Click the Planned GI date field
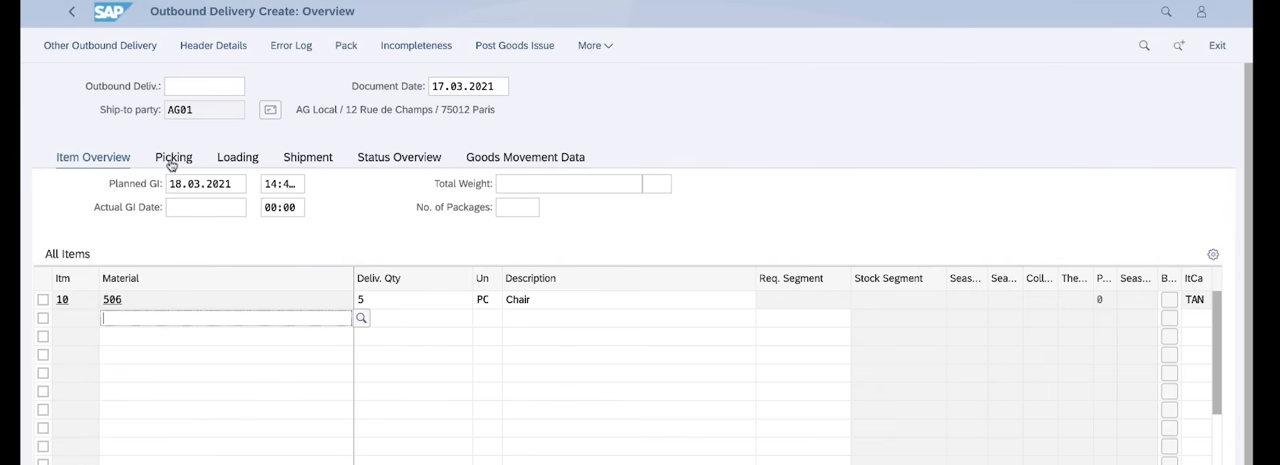This screenshot has width=1280, height=465. coord(206,184)
